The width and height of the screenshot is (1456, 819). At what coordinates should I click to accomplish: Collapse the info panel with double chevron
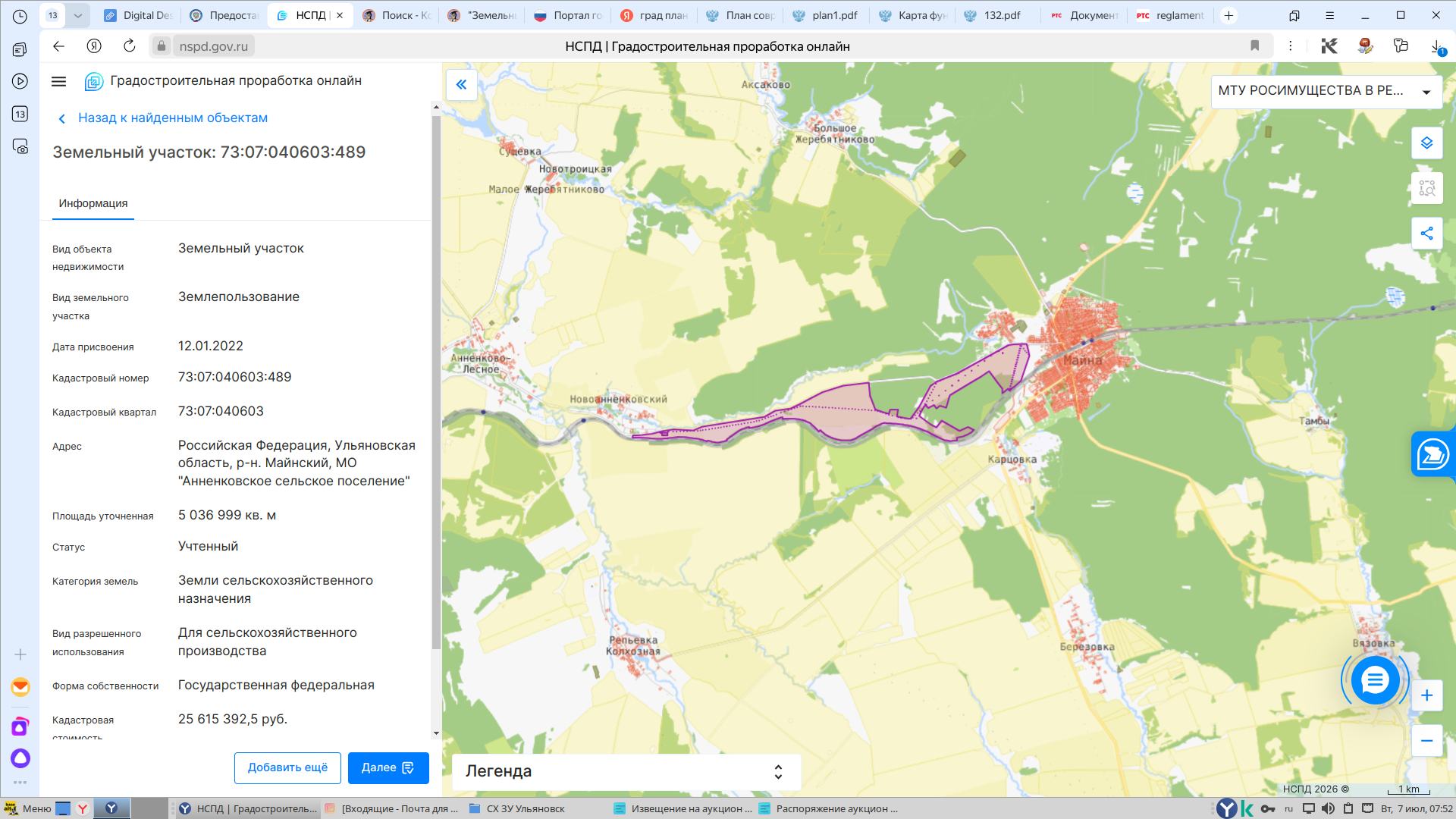(461, 85)
